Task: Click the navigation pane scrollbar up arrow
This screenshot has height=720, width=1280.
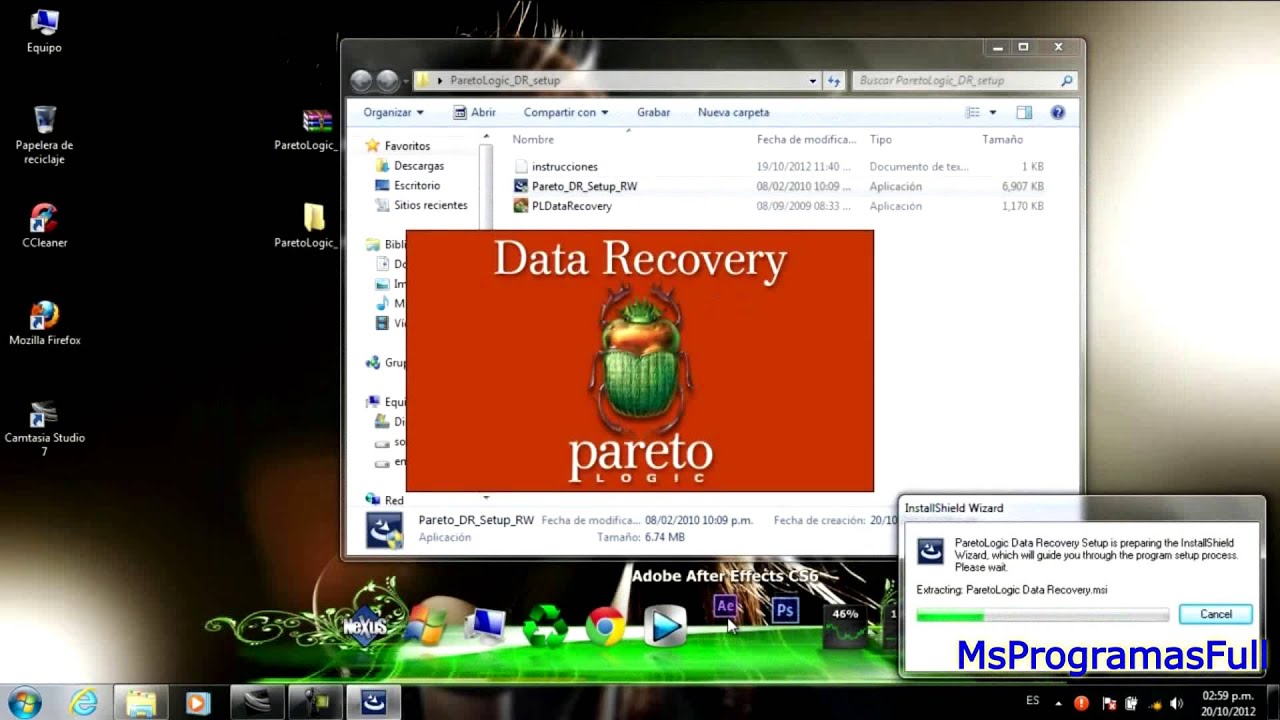Action: 486,137
